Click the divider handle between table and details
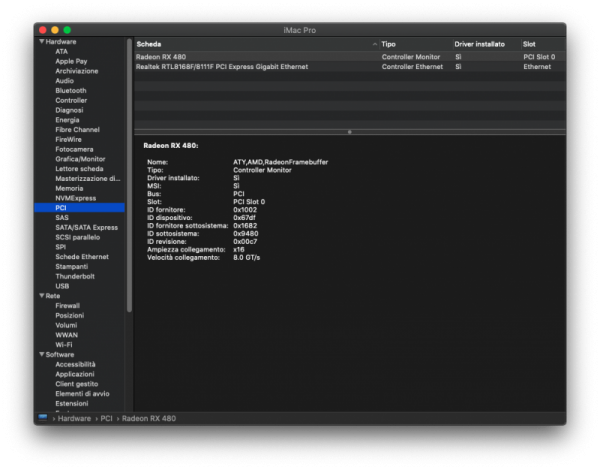The width and height of the screenshot is (600, 470). (x=349, y=132)
